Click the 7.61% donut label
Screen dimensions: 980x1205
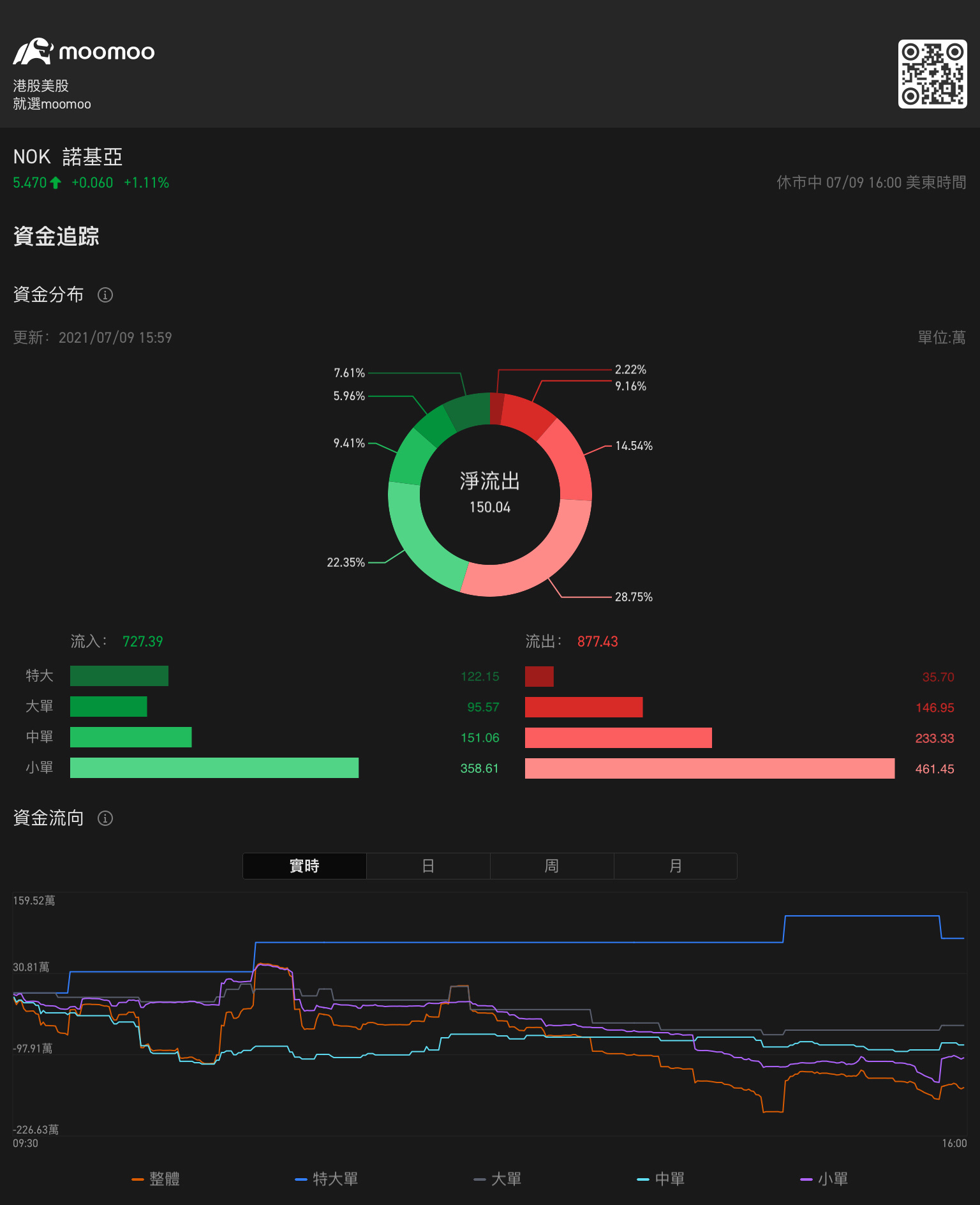[349, 373]
